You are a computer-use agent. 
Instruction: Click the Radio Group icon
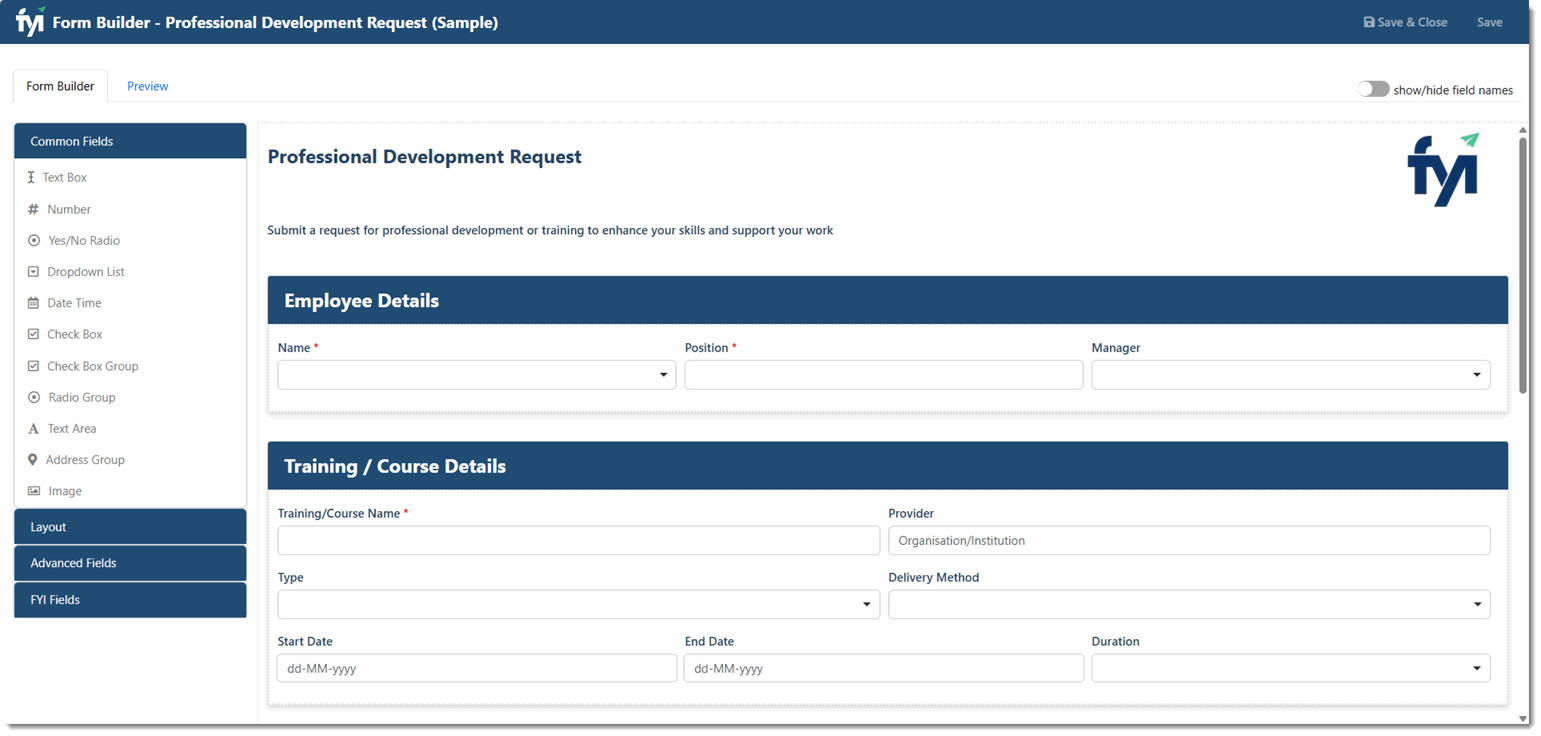[x=34, y=397]
